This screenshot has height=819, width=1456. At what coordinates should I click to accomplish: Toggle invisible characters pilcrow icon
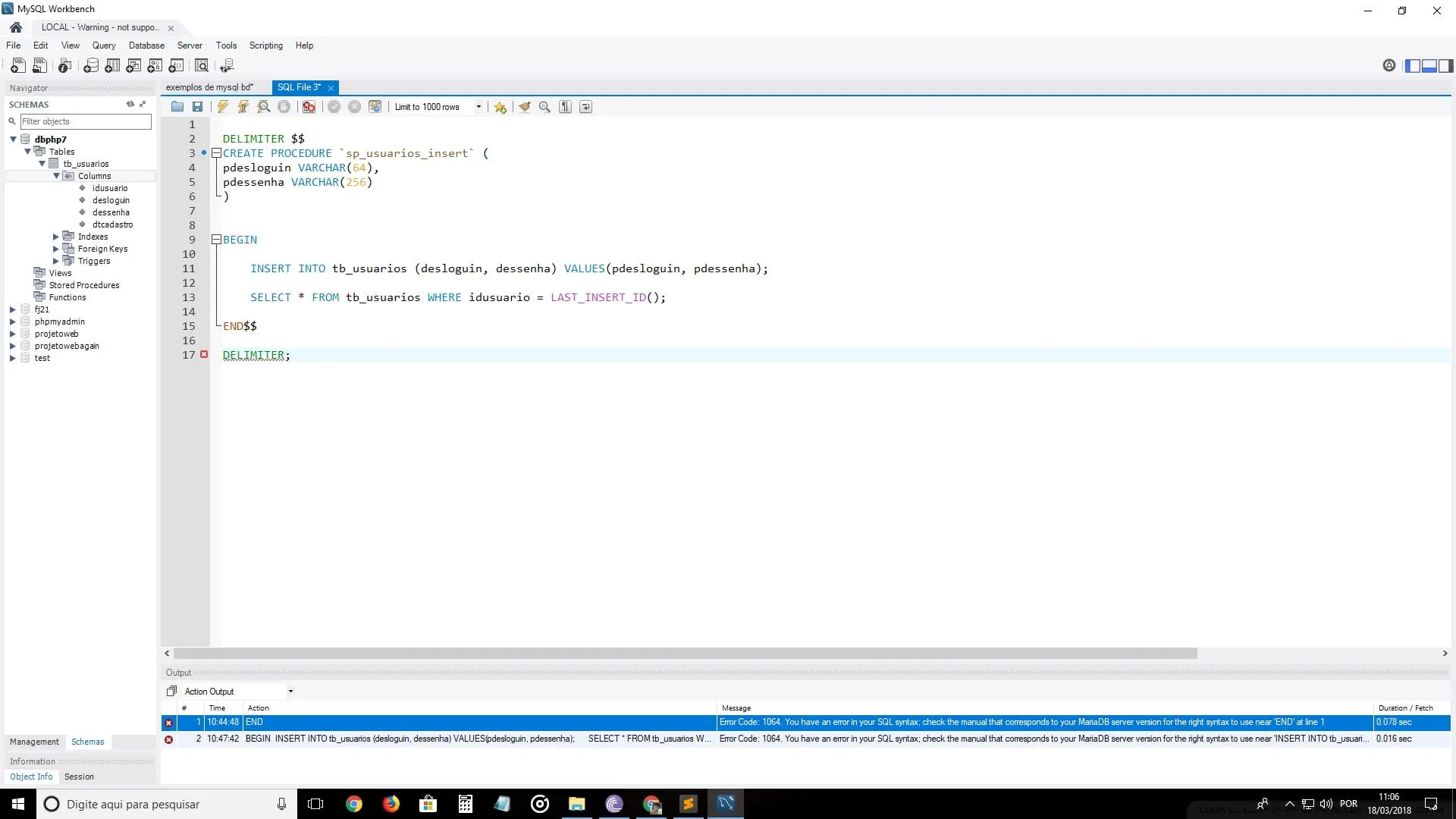565,107
